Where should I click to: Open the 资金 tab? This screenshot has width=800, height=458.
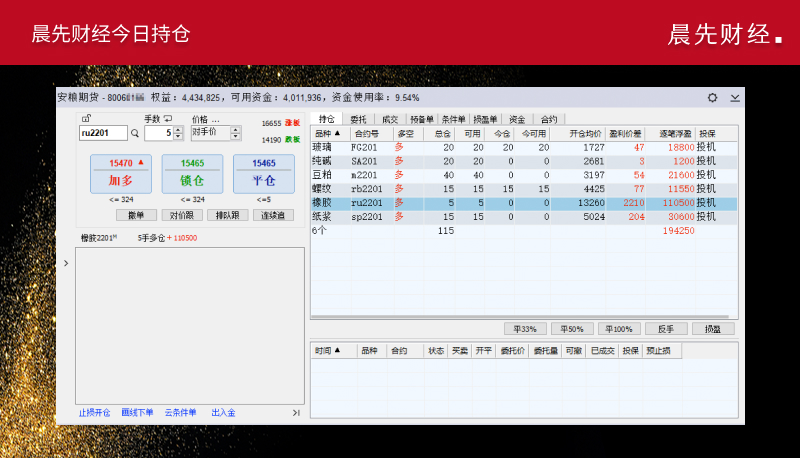tap(516, 118)
